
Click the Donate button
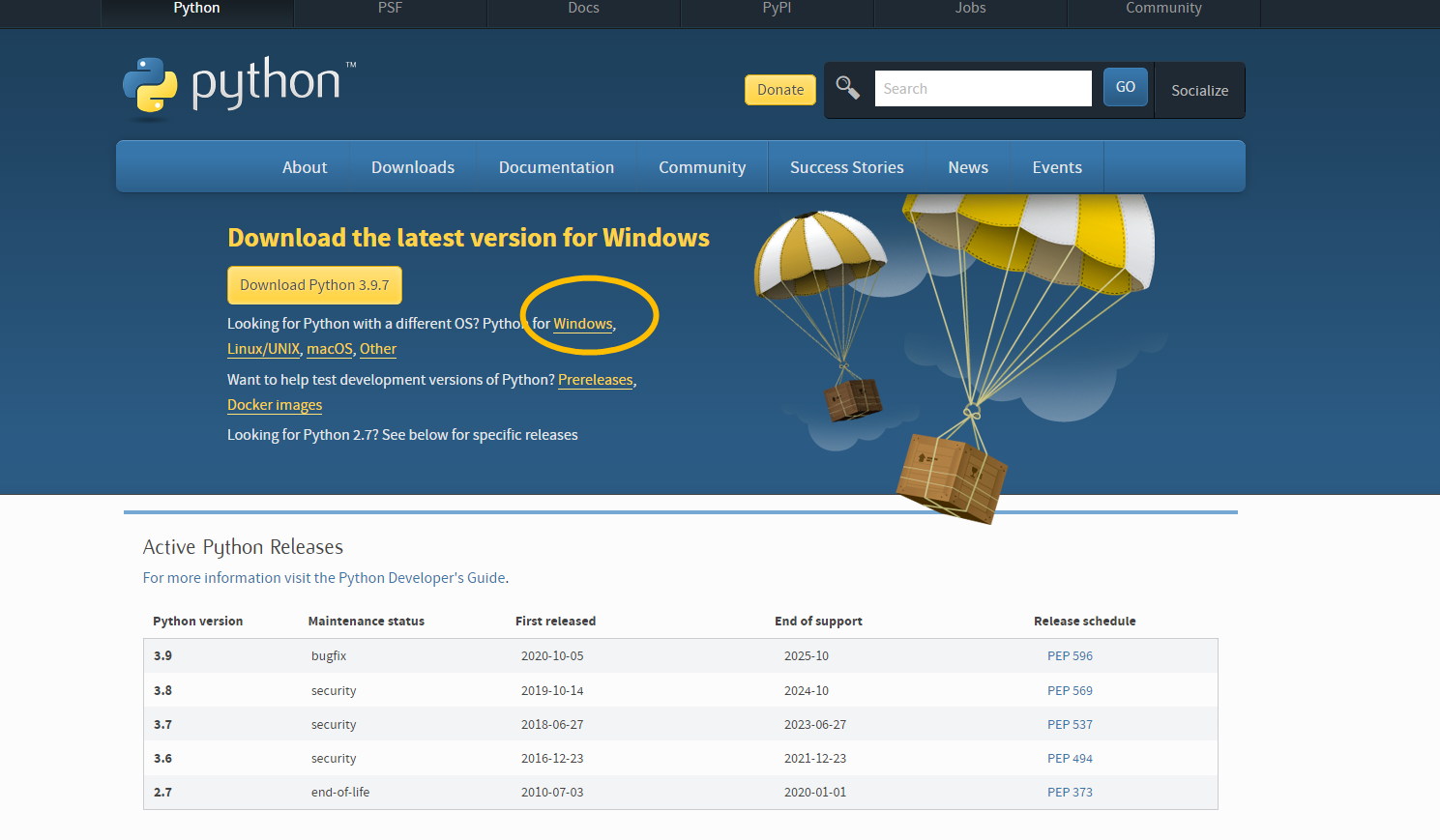click(780, 90)
